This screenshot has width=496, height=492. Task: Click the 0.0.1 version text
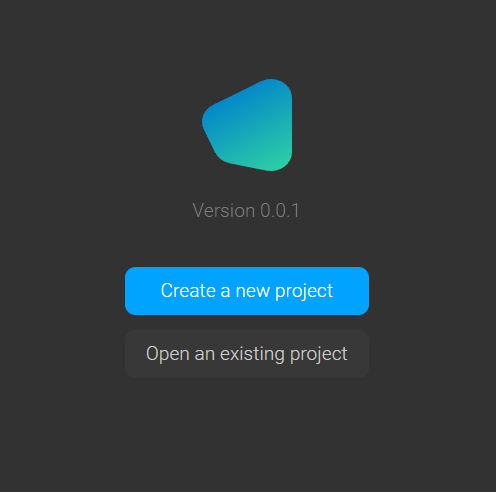[x=280, y=211]
